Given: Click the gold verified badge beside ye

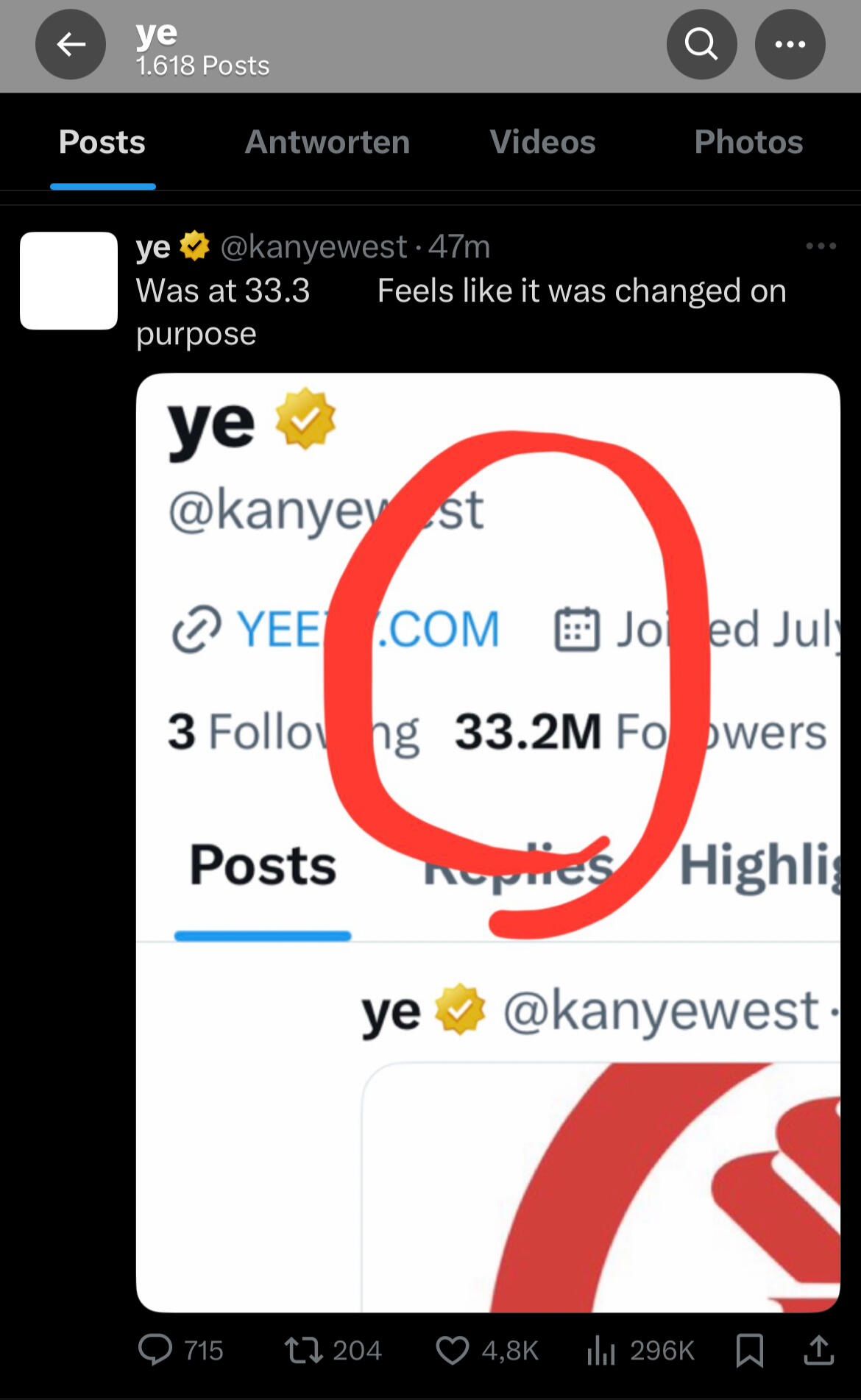Looking at the screenshot, I should pos(194,246).
